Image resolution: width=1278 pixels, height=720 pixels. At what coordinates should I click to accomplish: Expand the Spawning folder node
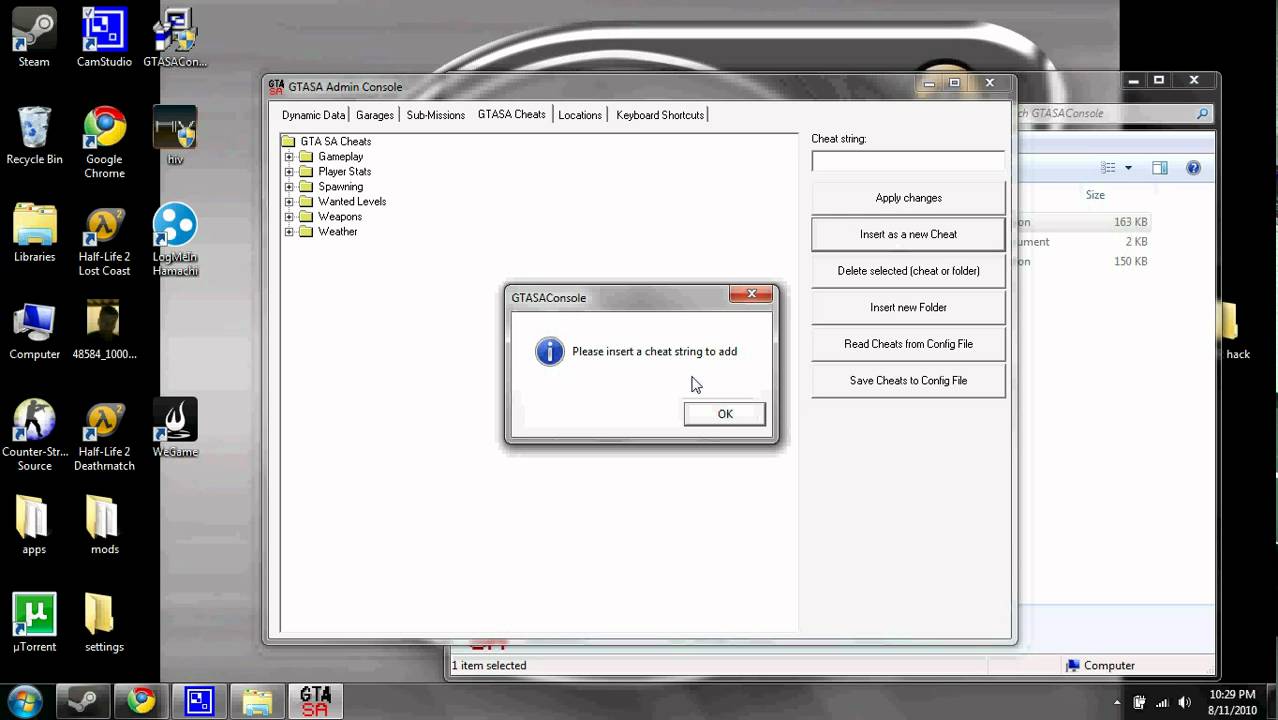pos(289,187)
